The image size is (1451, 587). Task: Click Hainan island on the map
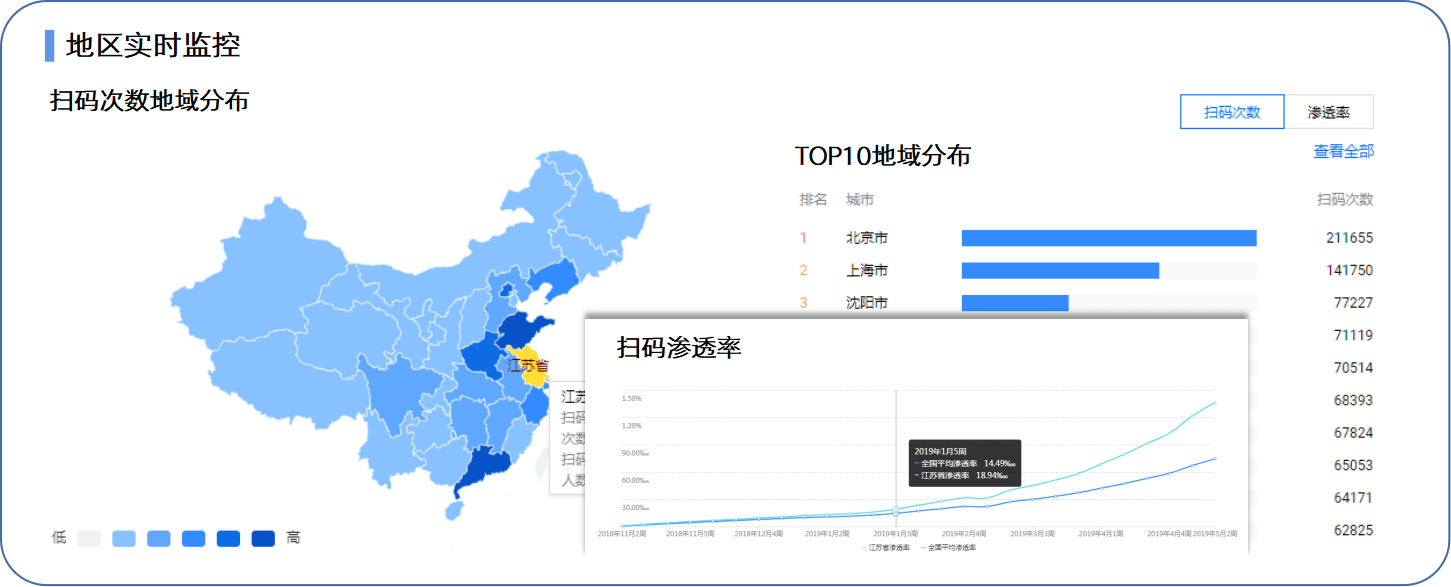(x=453, y=510)
